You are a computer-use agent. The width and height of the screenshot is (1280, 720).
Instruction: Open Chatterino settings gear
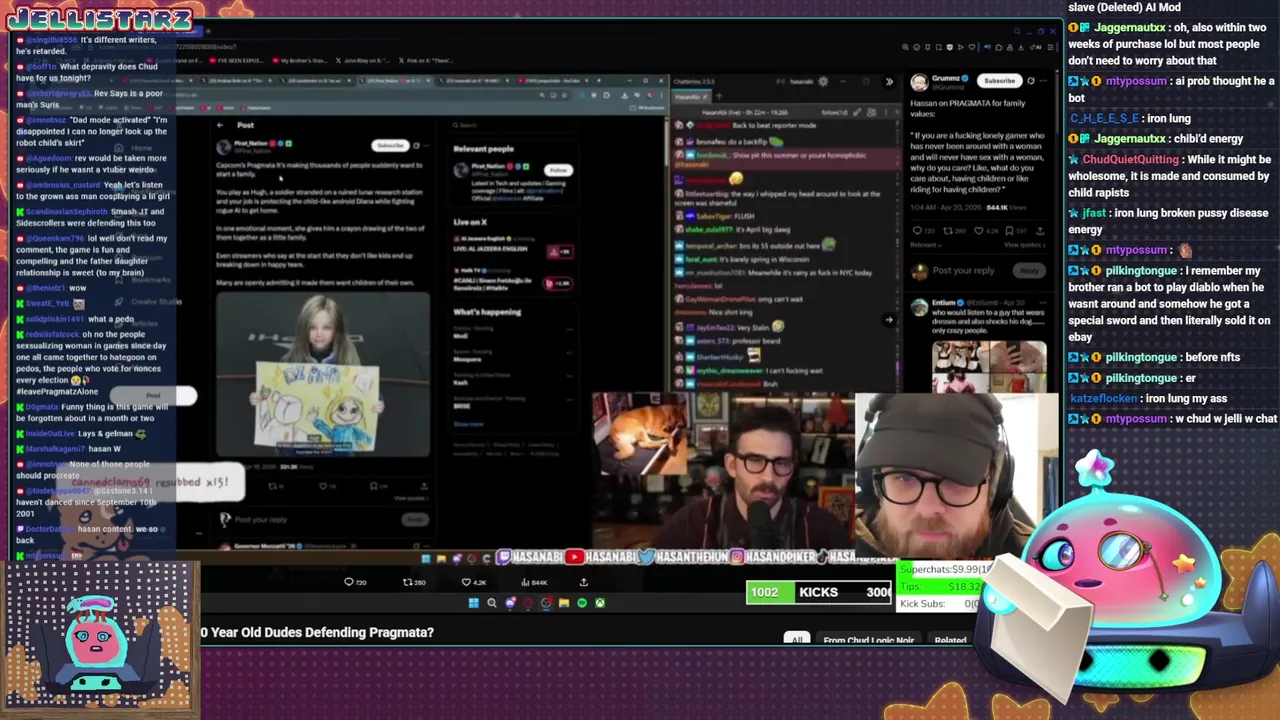coord(823,82)
